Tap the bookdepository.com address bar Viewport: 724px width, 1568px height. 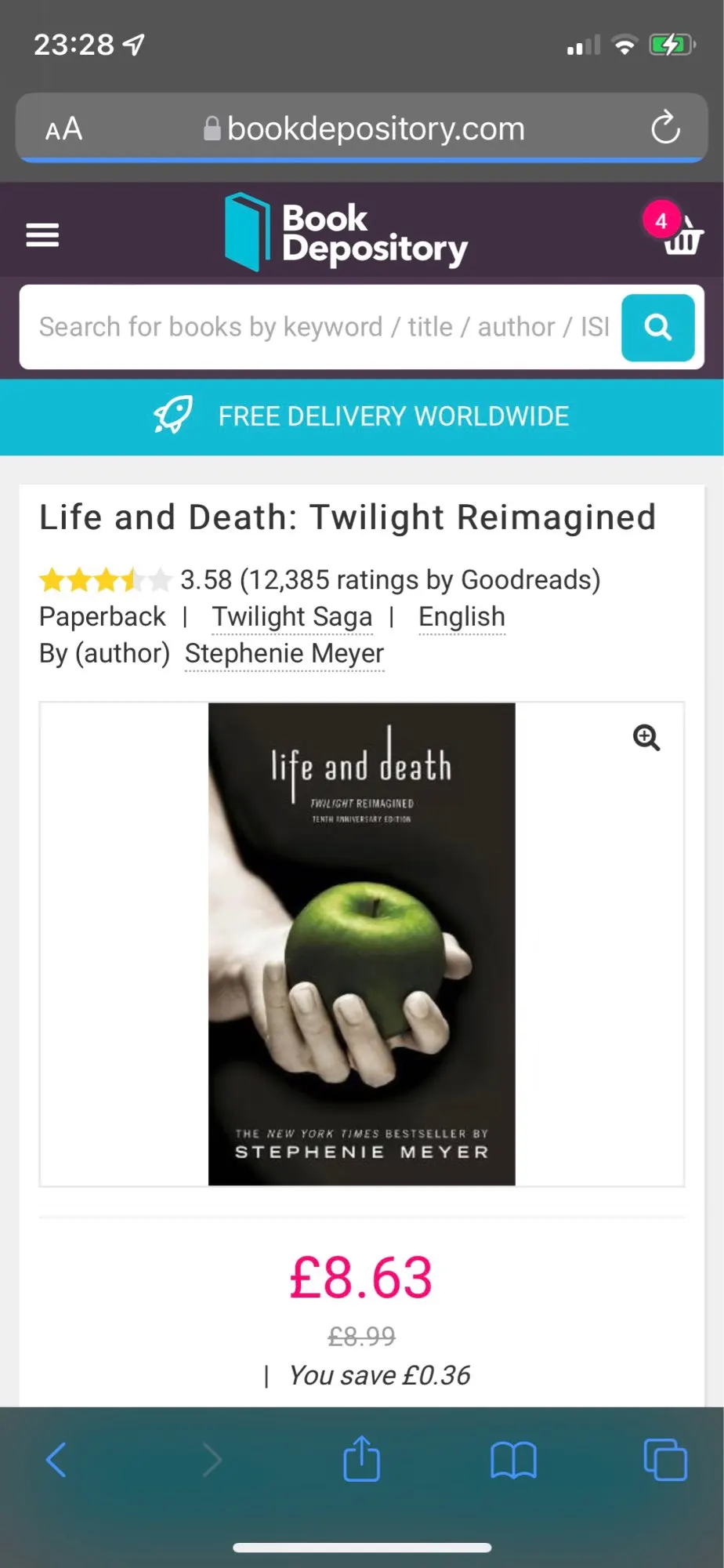(x=362, y=129)
